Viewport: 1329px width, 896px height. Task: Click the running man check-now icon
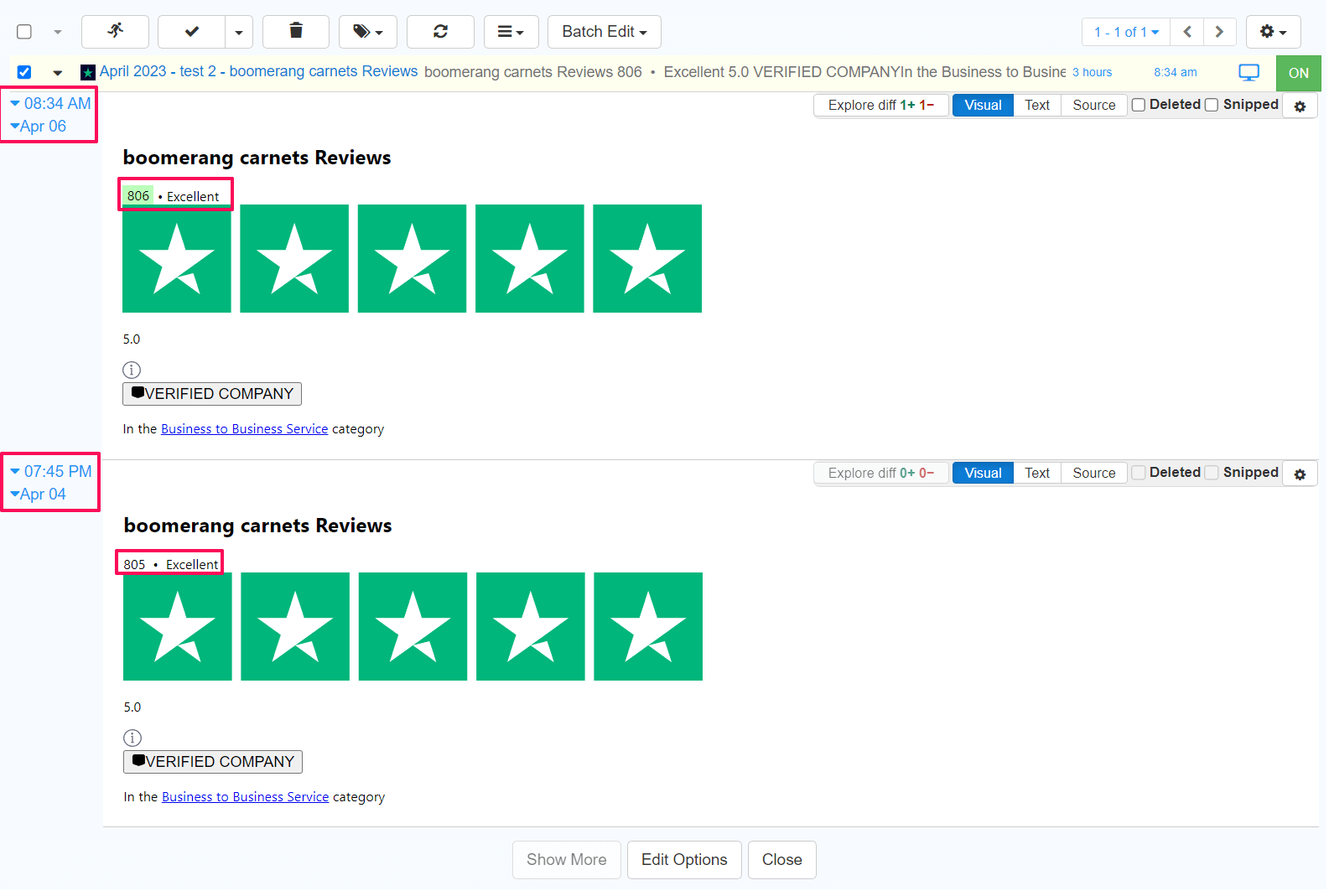point(115,32)
